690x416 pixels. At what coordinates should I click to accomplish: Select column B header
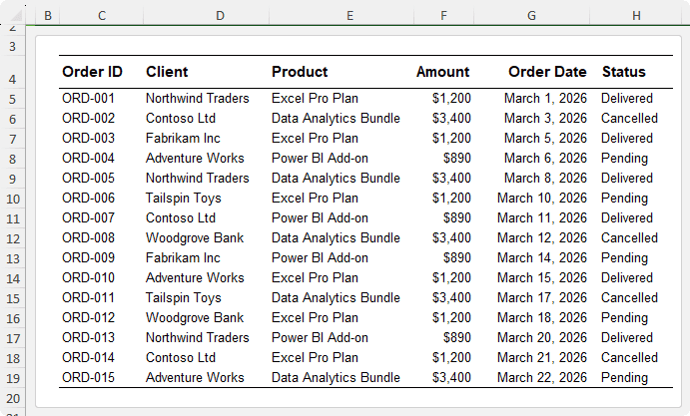pos(48,16)
